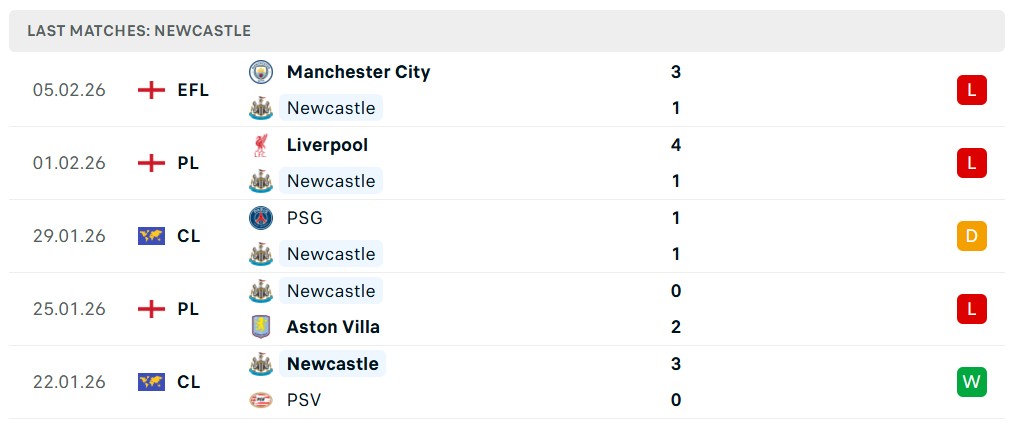Open the PSV team link

click(x=304, y=400)
